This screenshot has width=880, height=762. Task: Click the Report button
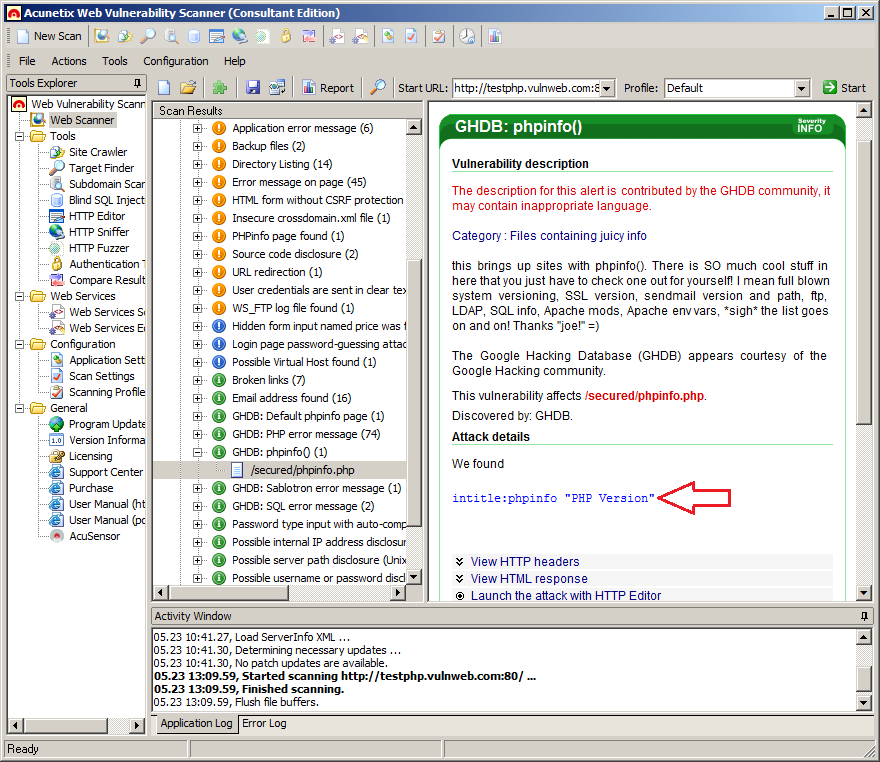328,88
